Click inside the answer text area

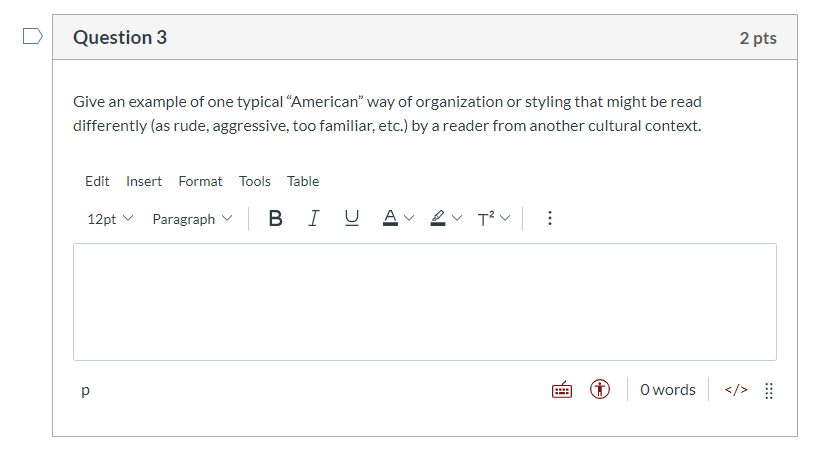click(x=424, y=302)
